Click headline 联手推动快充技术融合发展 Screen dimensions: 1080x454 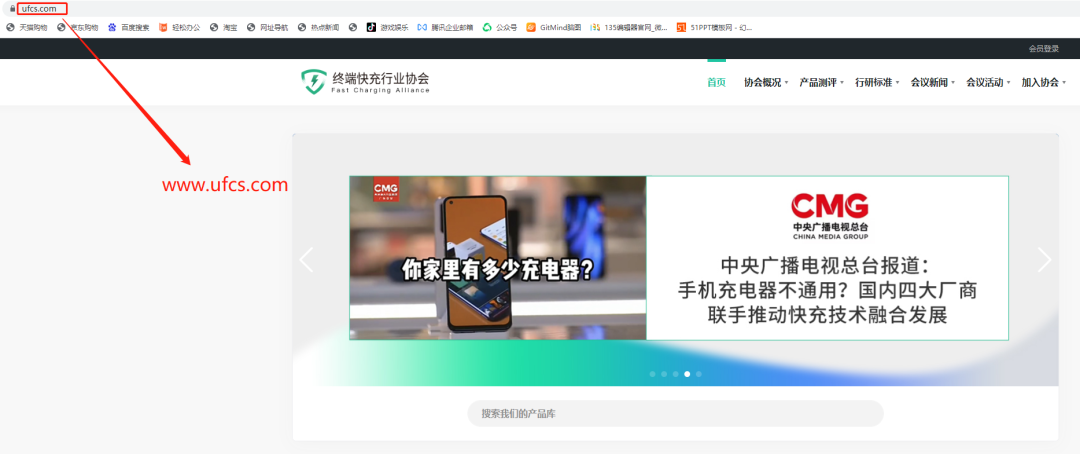828,316
